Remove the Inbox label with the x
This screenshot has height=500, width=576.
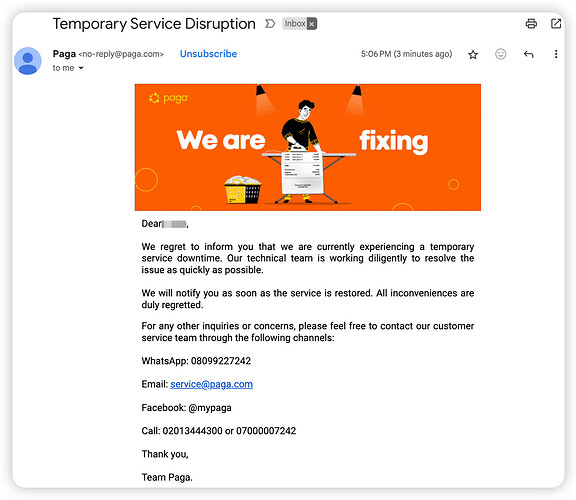(312, 24)
